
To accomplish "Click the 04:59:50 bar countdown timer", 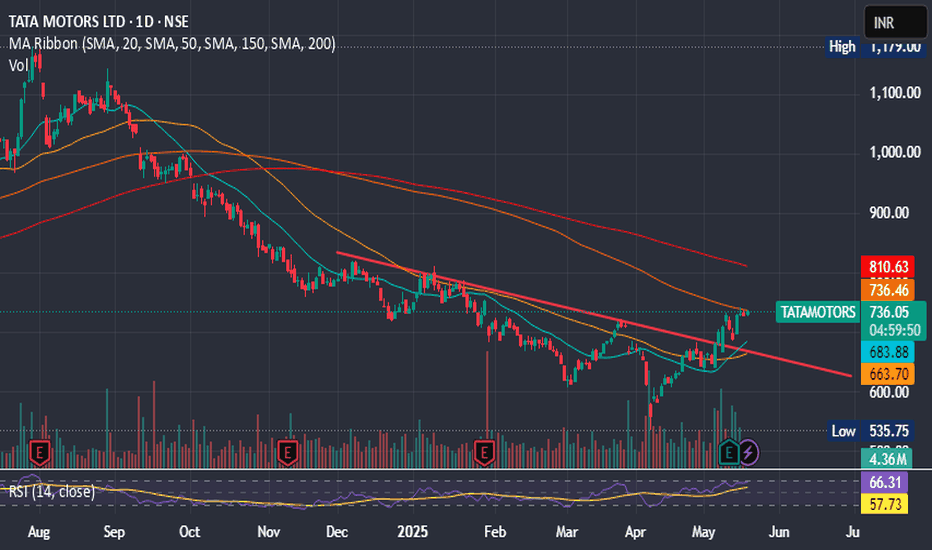I will click(894, 331).
